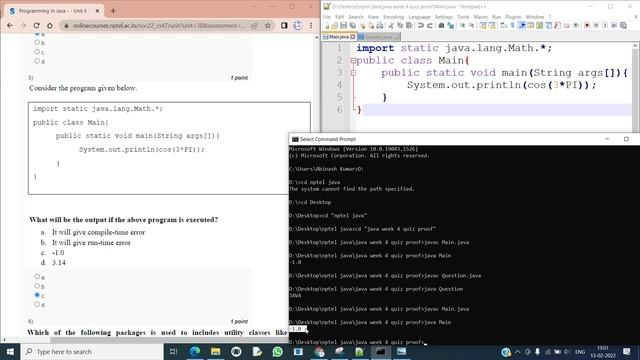This screenshot has width=640, height=360.
Task: Click the Save All icon in Notepad++
Action: tap(353, 25)
